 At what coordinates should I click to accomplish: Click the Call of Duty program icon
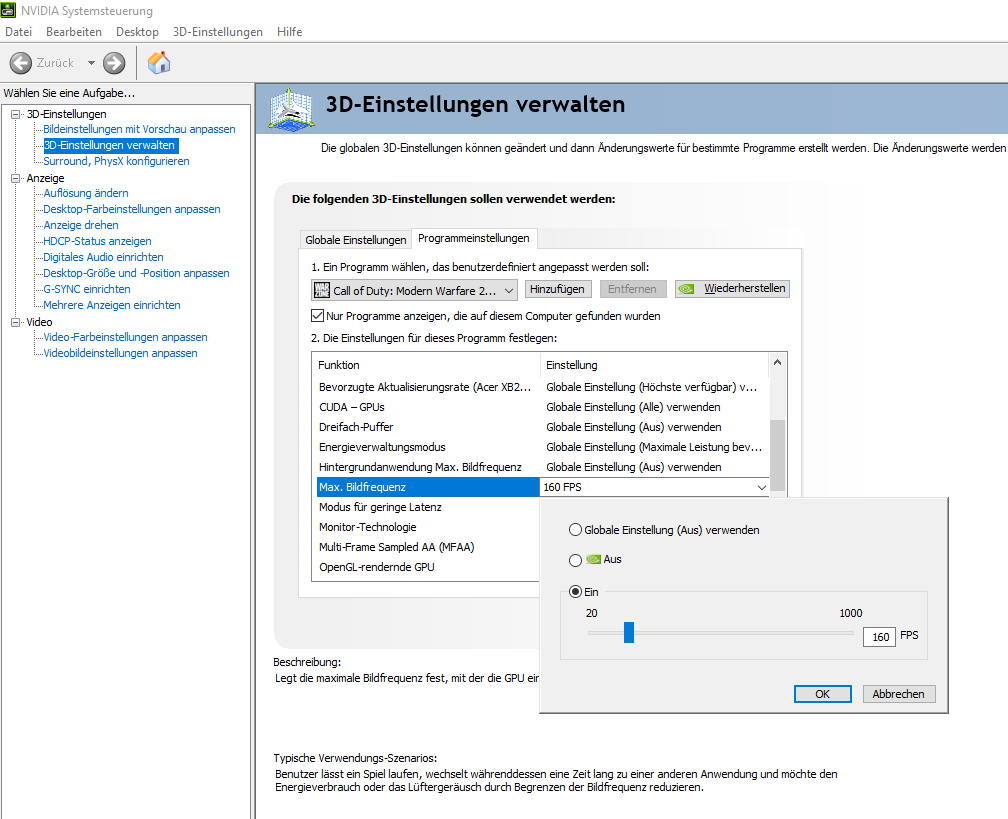coord(321,291)
